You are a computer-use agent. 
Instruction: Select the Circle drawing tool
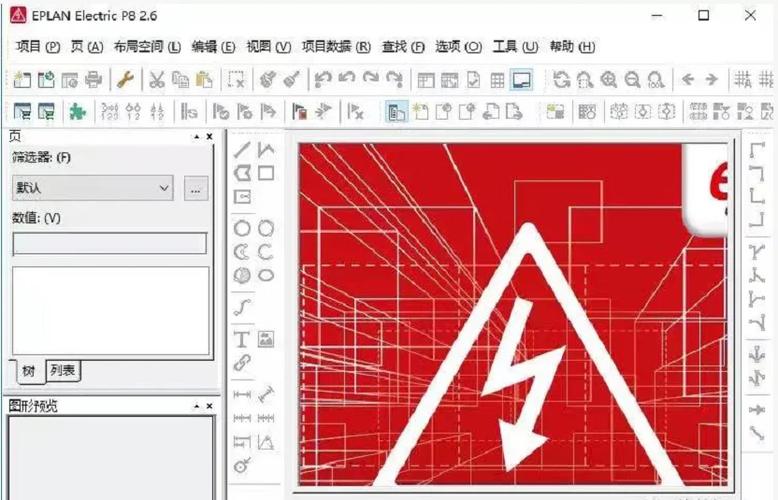click(x=242, y=228)
